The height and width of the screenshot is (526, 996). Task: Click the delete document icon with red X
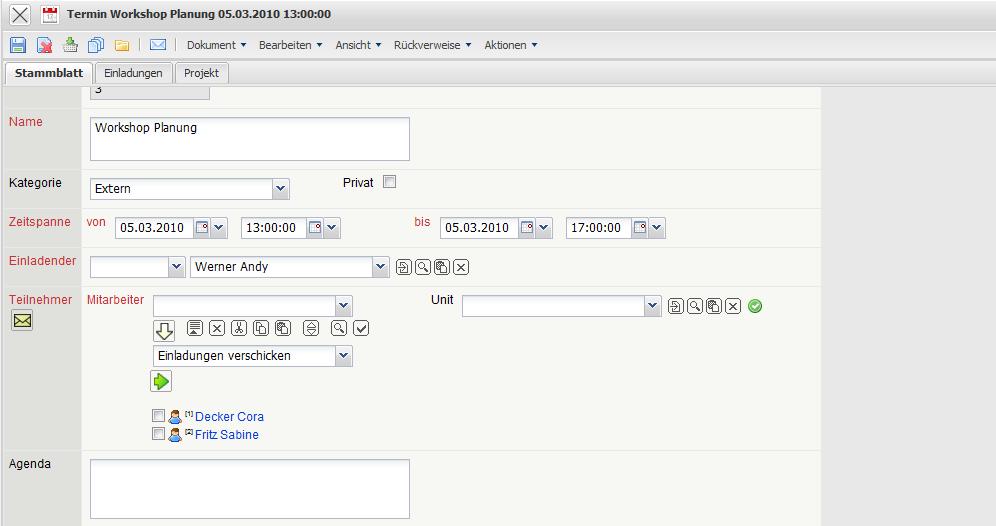pyautogui.click(x=44, y=45)
